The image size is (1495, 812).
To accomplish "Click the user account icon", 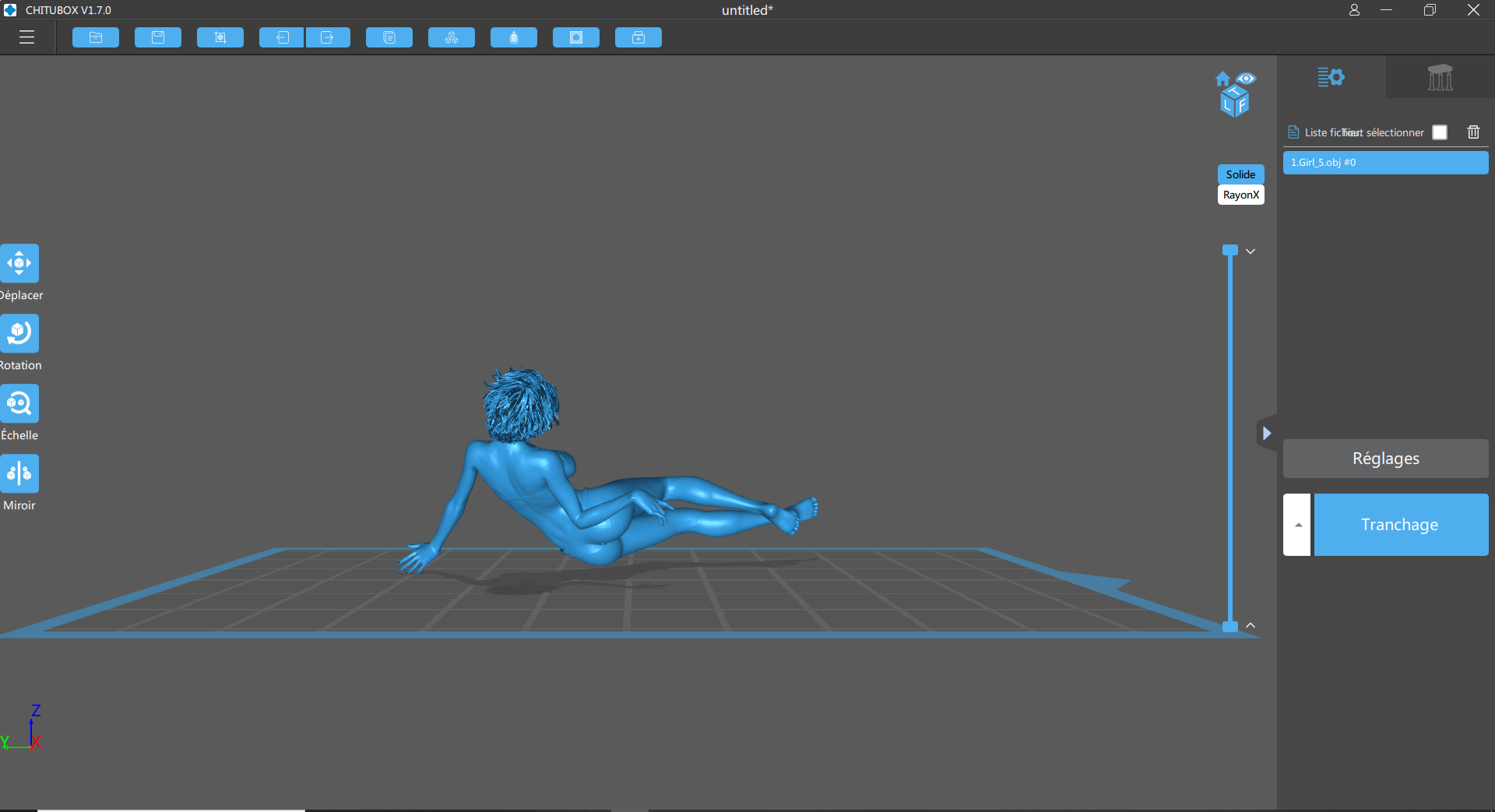I will (1354, 10).
